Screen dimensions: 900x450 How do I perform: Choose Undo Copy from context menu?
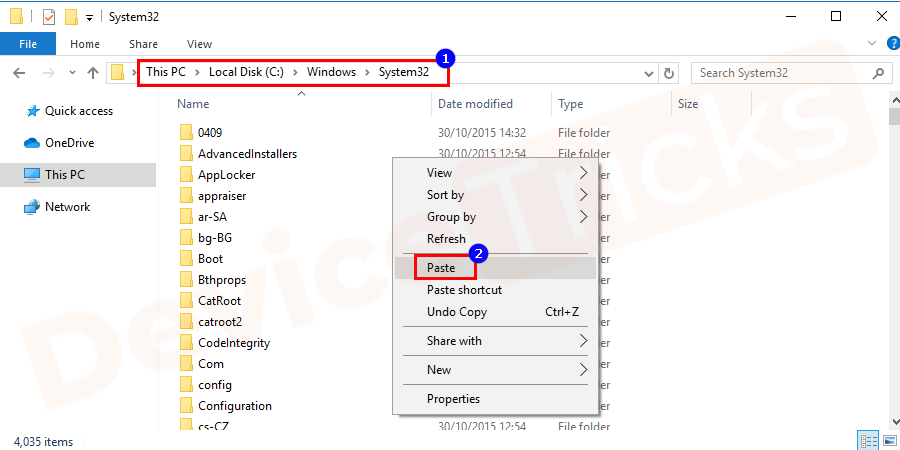[x=495, y=312]
